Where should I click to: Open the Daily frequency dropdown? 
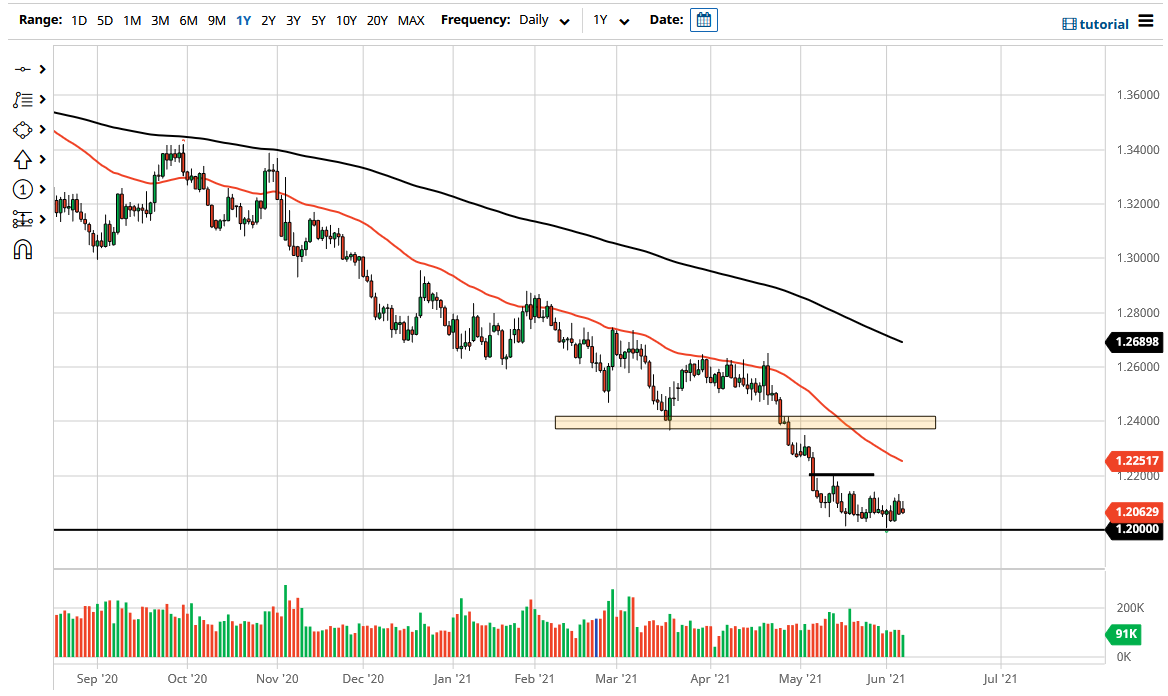pos(563,19)
